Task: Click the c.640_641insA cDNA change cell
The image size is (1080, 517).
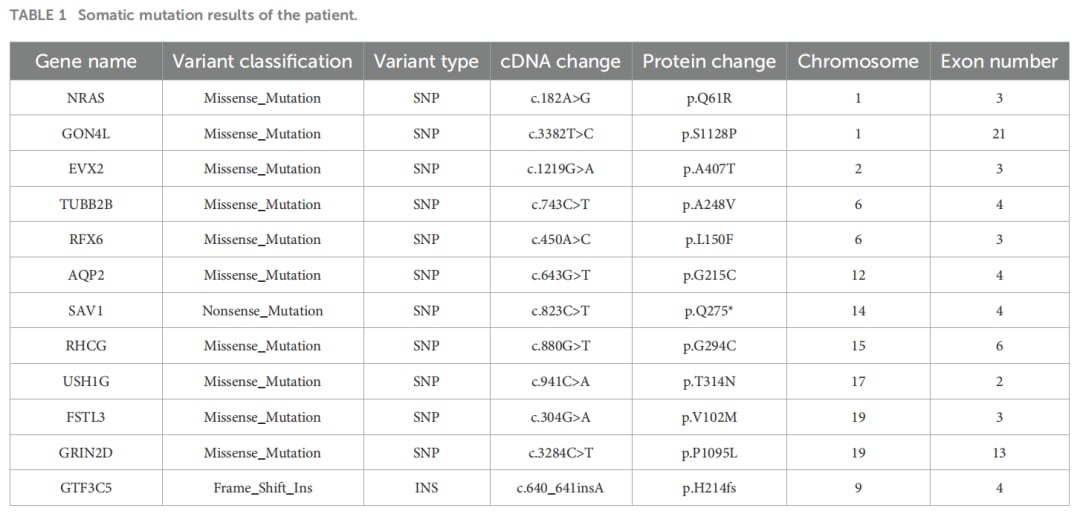Action: pos(560,488)
